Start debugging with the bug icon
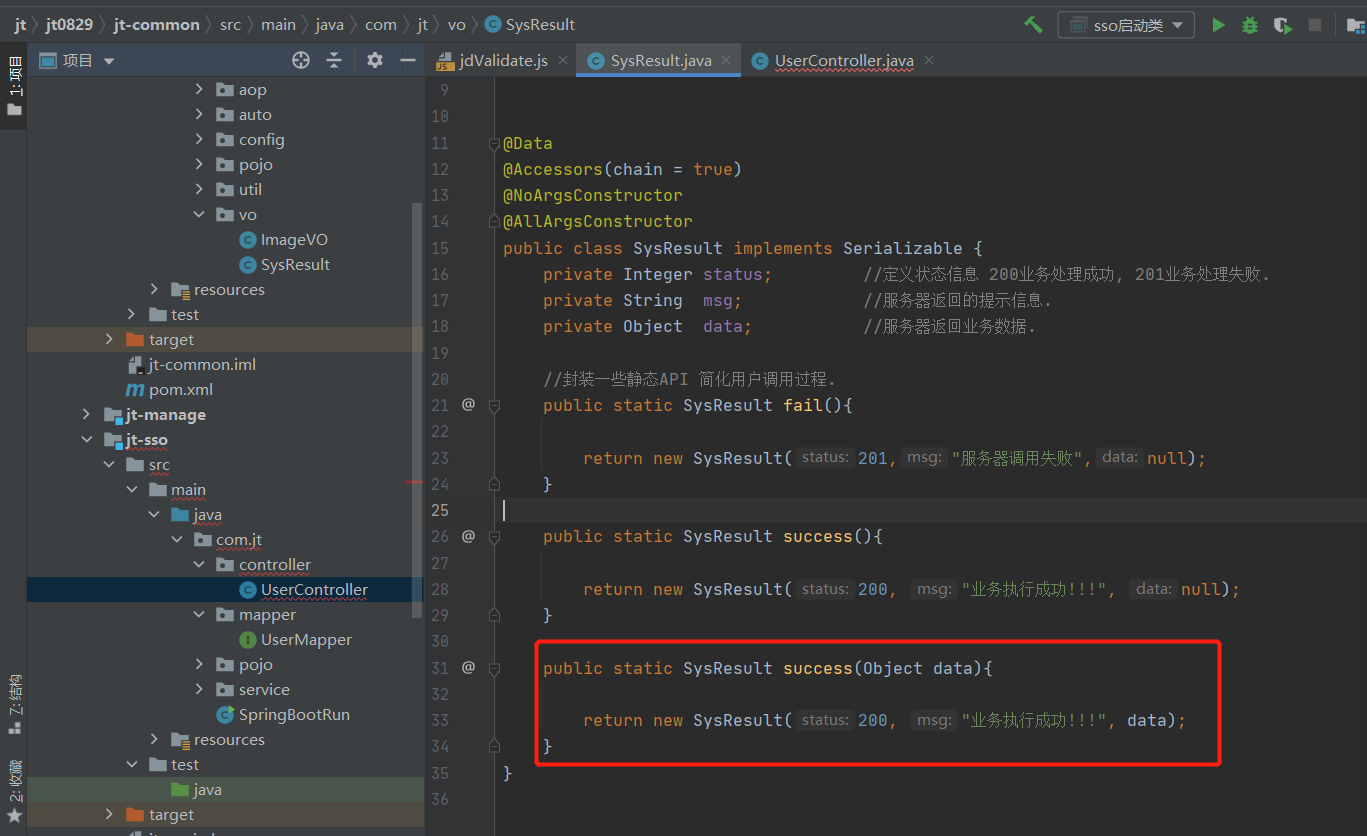The height and width of the screenshot is (836, 1367). (1250, 25)
